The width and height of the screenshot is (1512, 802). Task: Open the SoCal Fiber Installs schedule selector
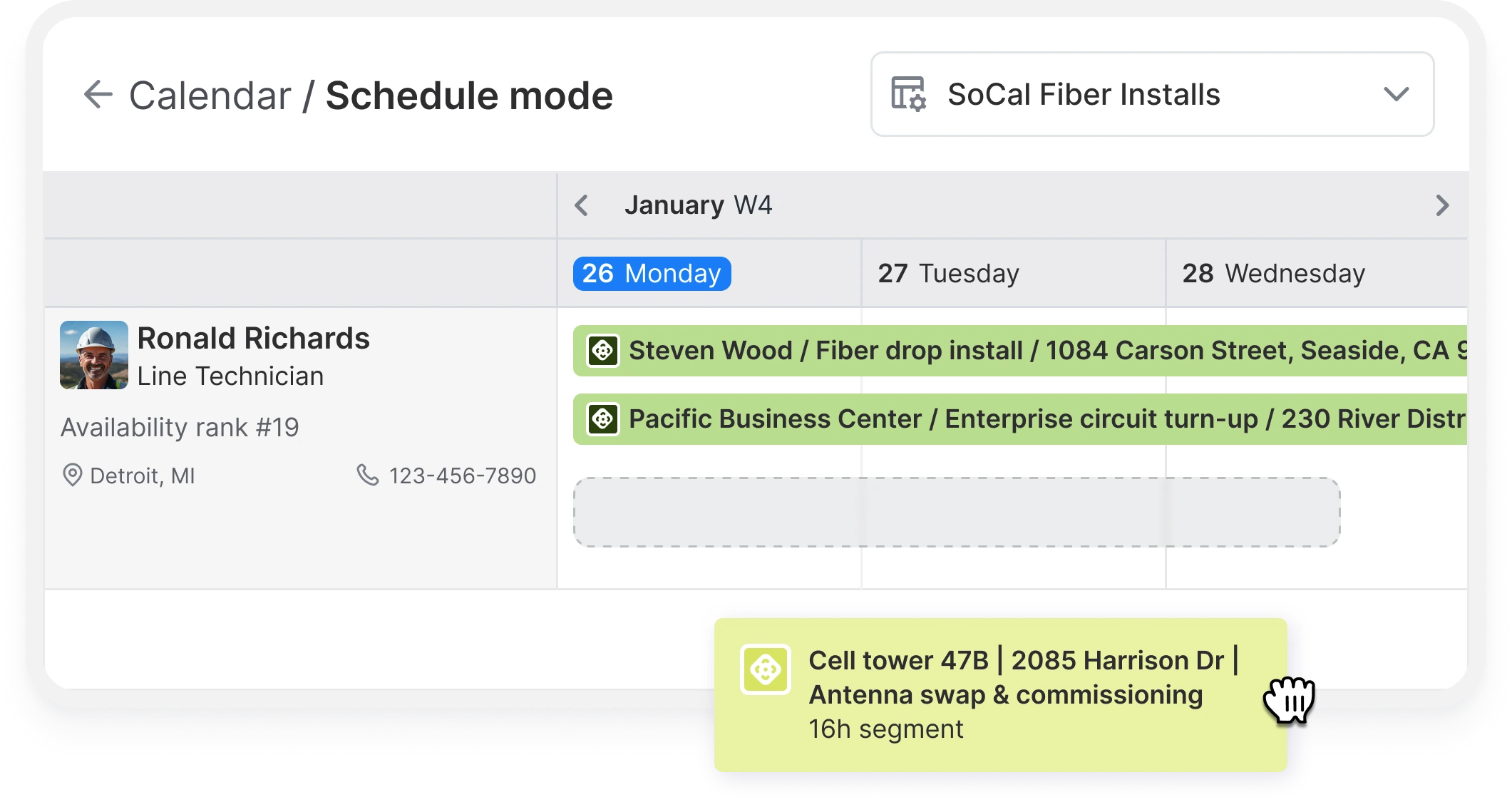[1152, 94]
